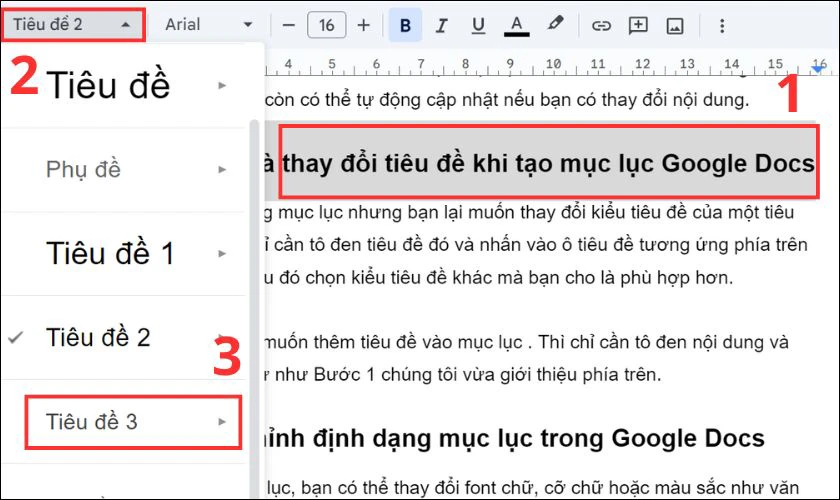Open the text color picker

516,25
